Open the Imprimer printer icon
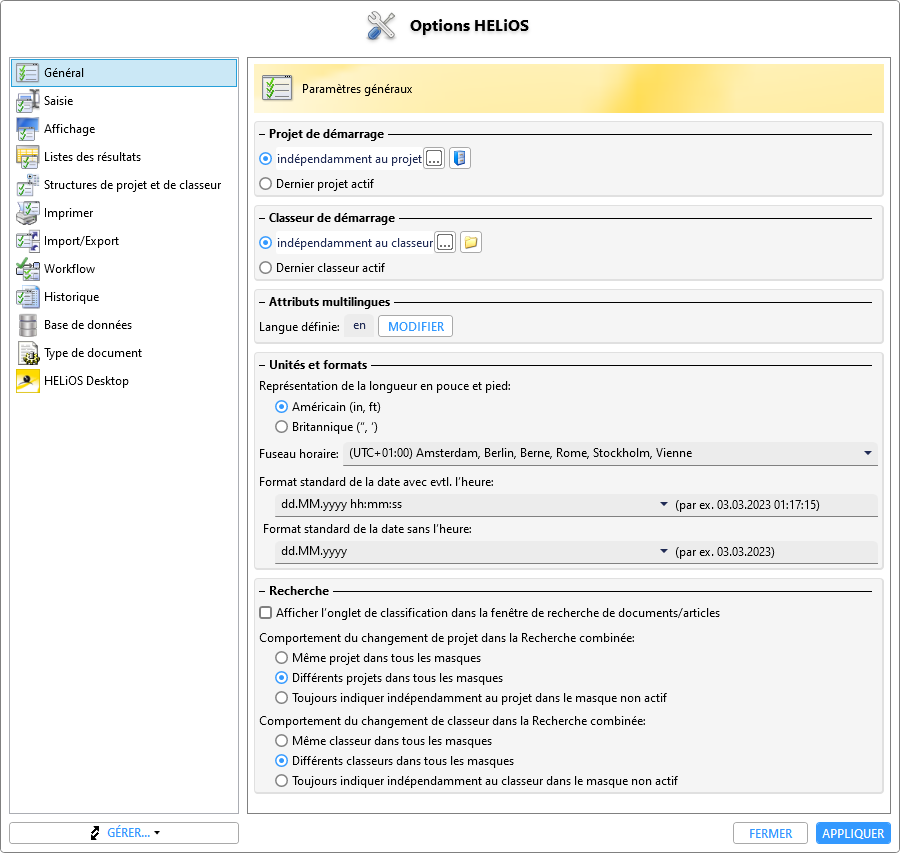The image size is (900, 853). coord(28,213)
